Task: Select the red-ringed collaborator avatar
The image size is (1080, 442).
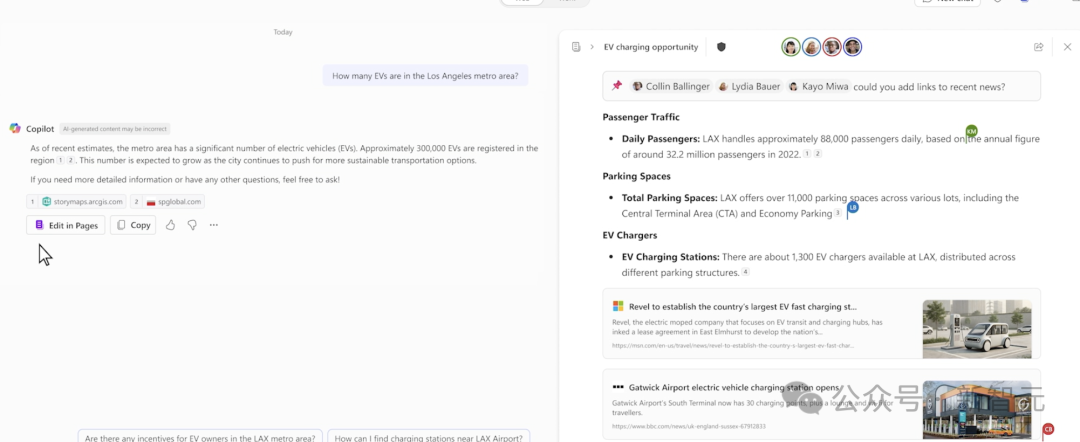Action: pos(832,47)
